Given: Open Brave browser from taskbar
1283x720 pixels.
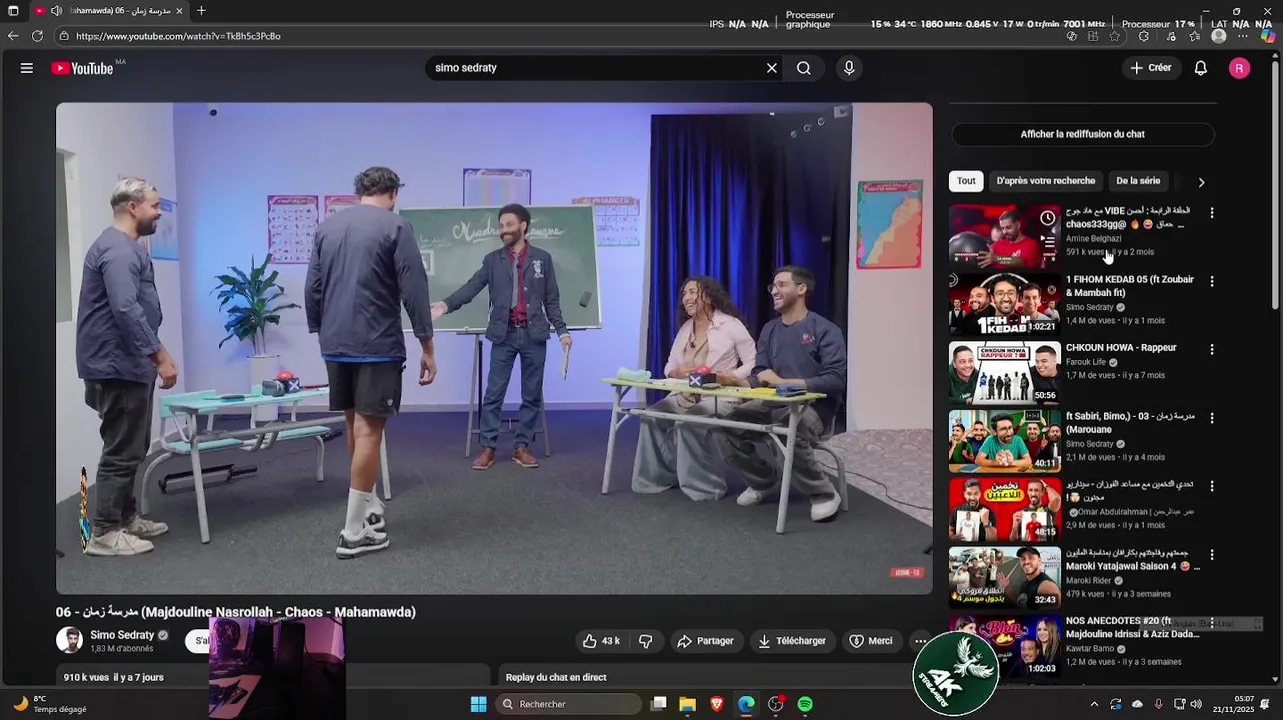Looking at the screenshot, I should [717, 704].
